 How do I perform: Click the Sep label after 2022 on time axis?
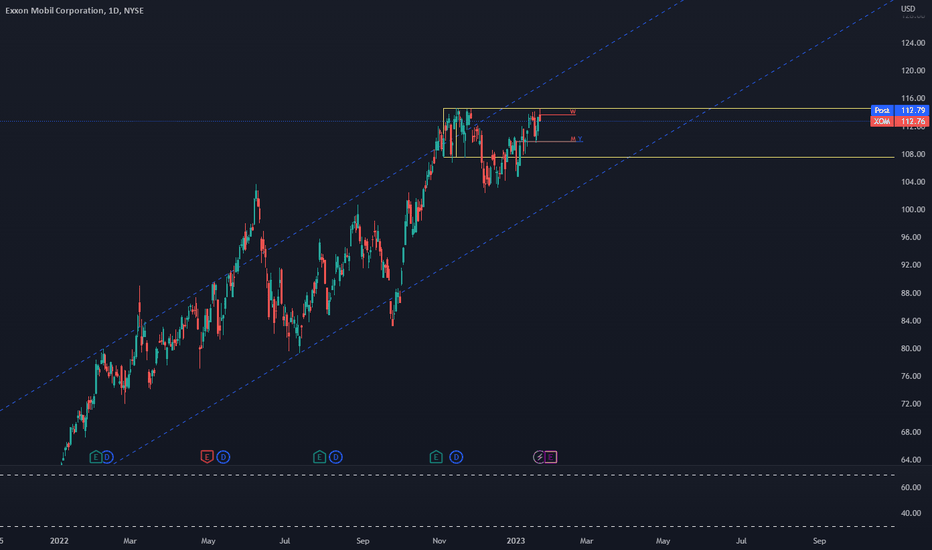coord(363,540)
